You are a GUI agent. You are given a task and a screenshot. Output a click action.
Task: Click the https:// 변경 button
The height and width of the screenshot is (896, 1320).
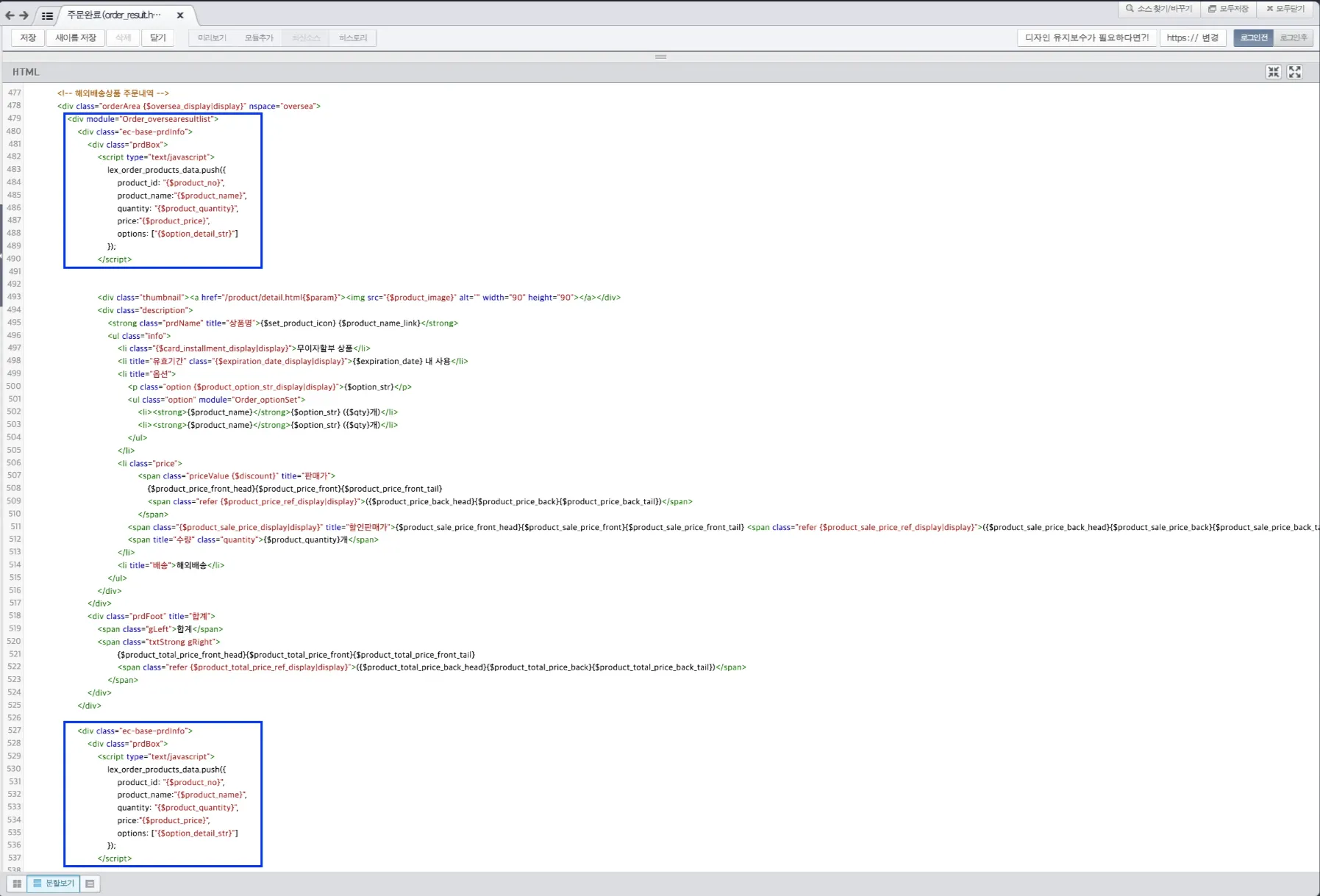point(1193,37)
